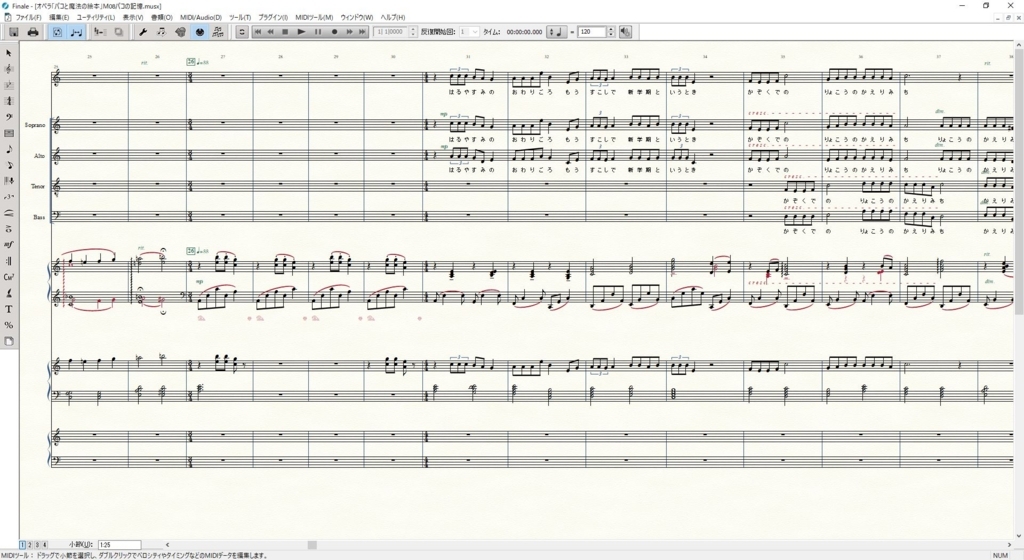Screen dimensions: 1024x560
Task: Select the Expression mf tool
Action: (x=8, y=245)
